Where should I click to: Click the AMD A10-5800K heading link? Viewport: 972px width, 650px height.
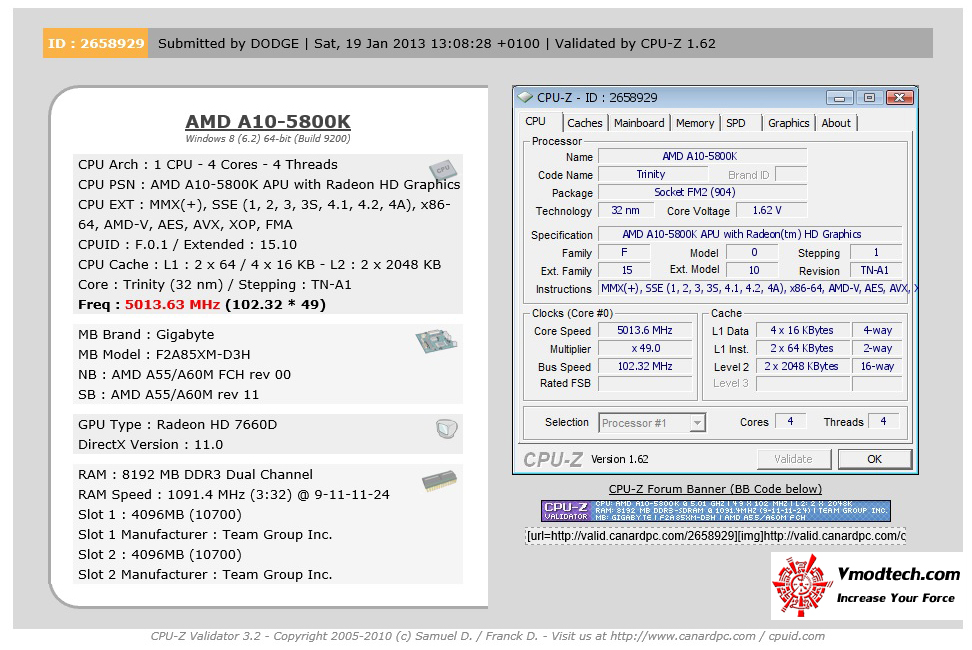coord(268,121)
